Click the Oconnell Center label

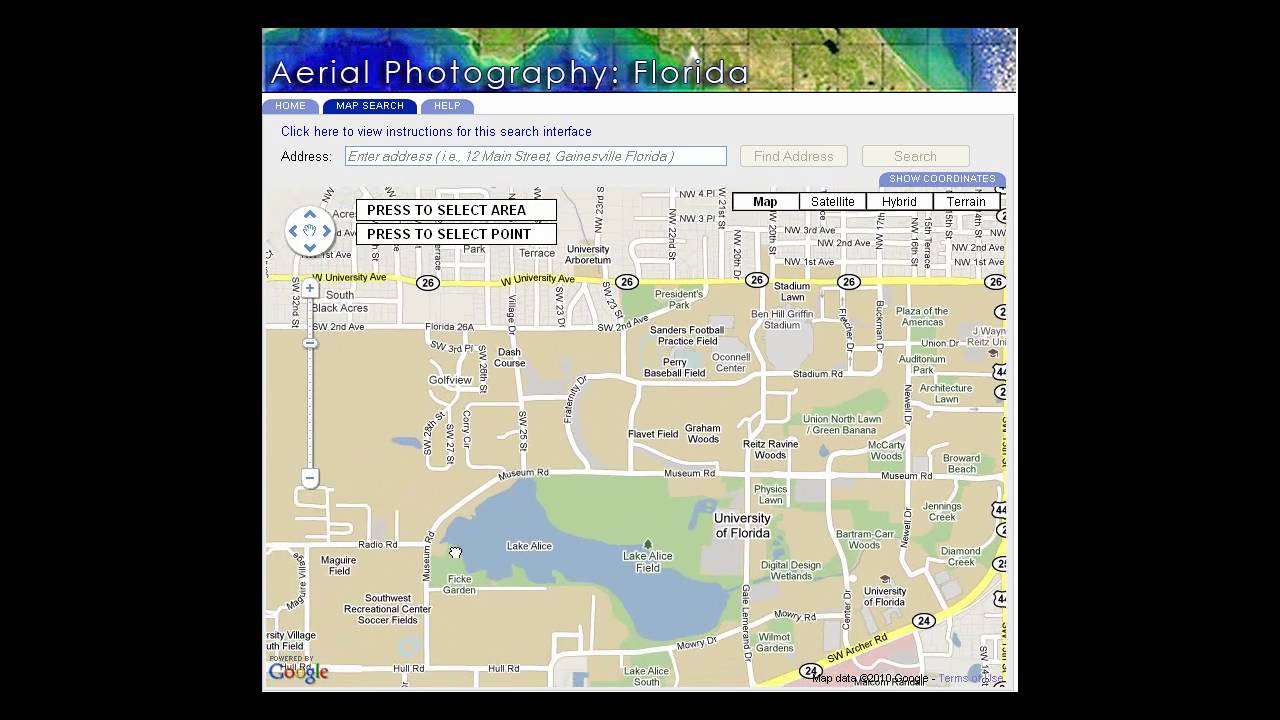731,362
